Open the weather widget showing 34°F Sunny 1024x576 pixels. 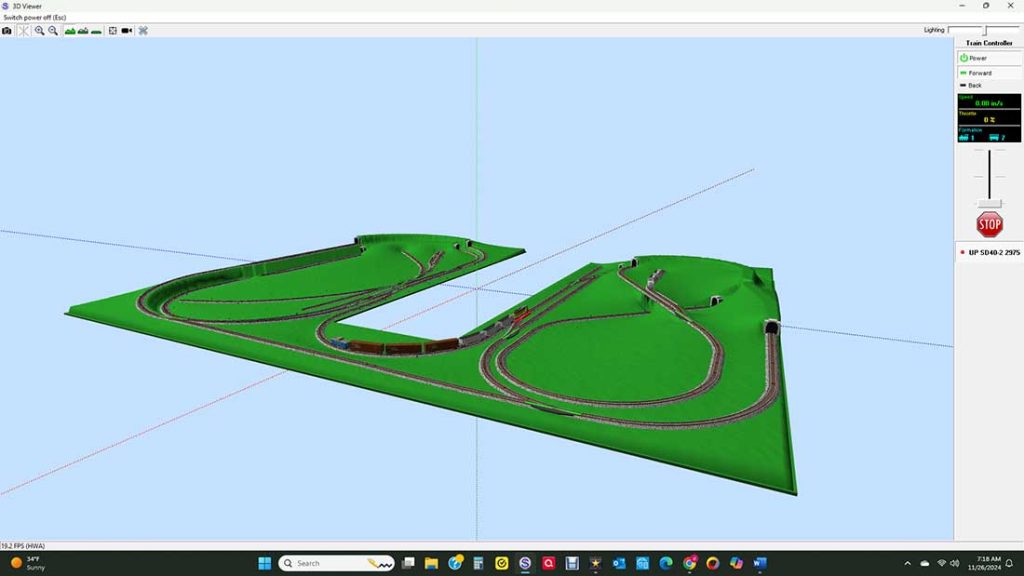tap(25, 563)
